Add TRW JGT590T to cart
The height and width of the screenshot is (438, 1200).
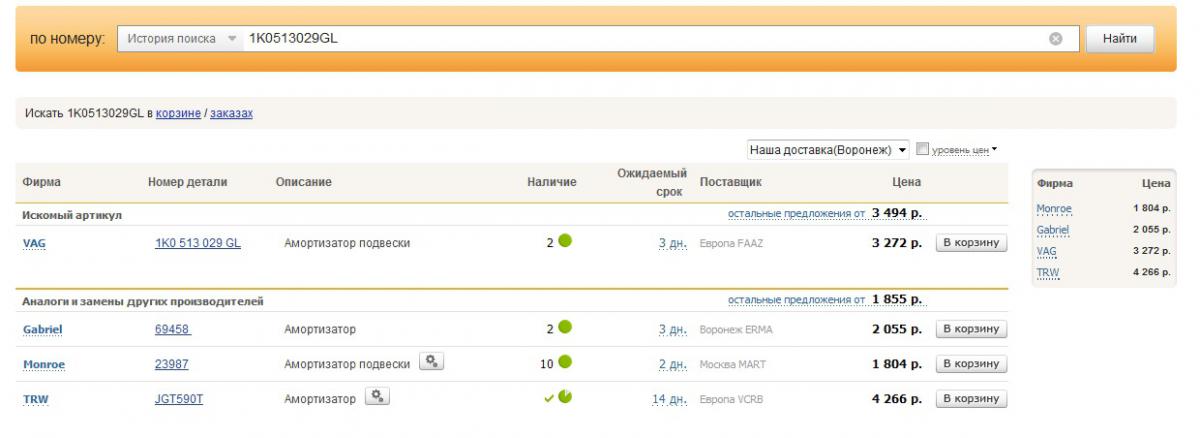point(971,398)
